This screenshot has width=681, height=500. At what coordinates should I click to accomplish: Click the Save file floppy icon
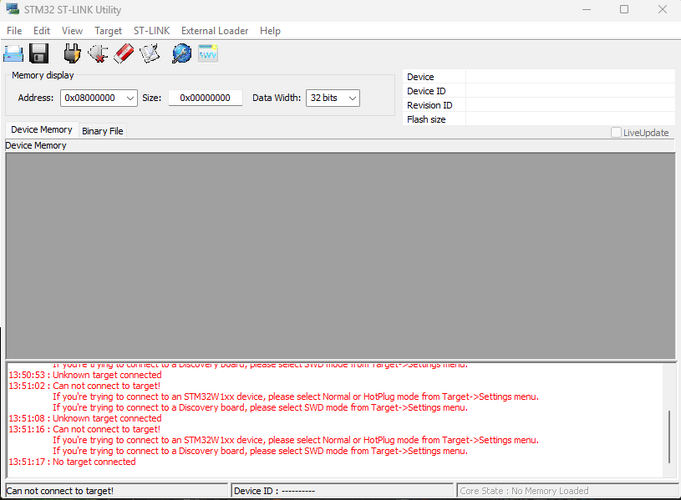pyautogui.click(x=39, y=54)
